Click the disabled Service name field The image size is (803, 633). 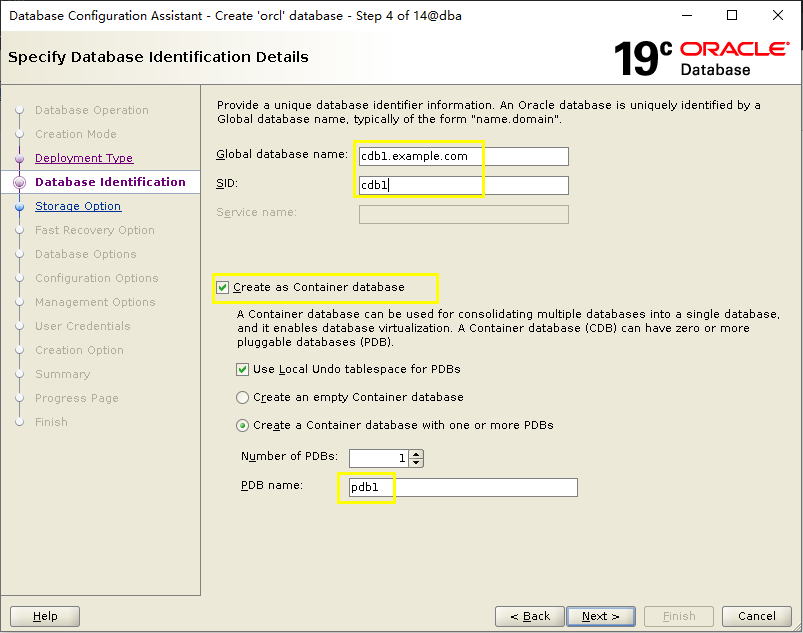(x=463, y=215)
